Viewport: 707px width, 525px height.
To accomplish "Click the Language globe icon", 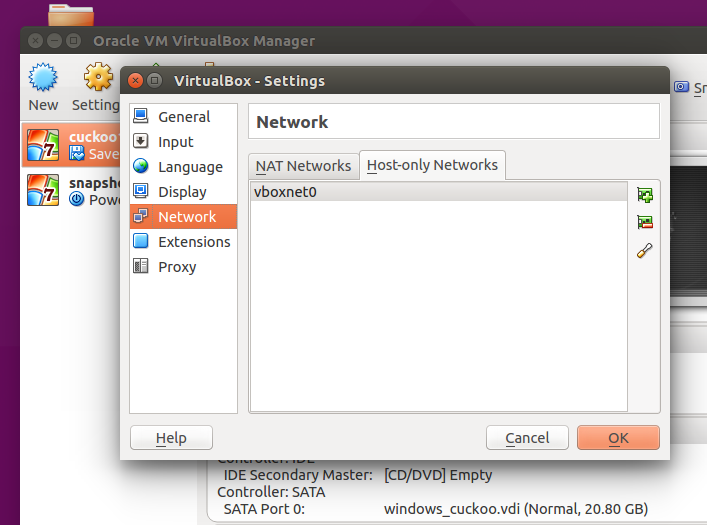I will point(141,166).
